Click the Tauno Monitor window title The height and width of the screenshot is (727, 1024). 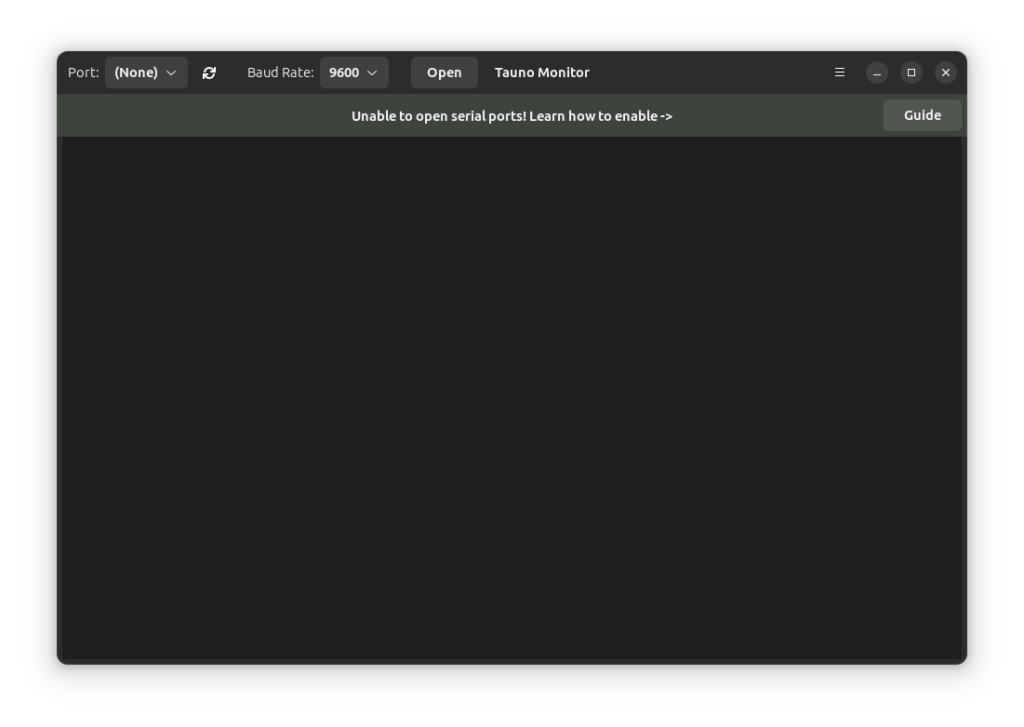coord(542,73)
